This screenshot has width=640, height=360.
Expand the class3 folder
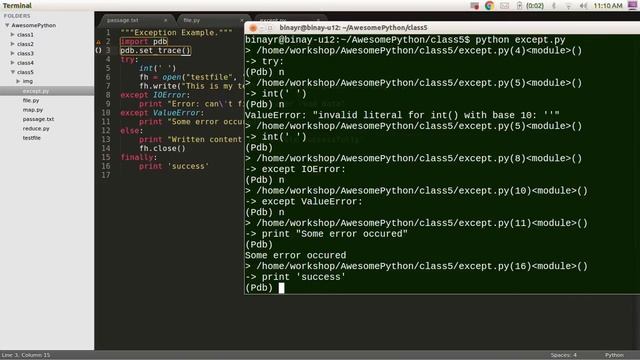[x=13, y=53]
